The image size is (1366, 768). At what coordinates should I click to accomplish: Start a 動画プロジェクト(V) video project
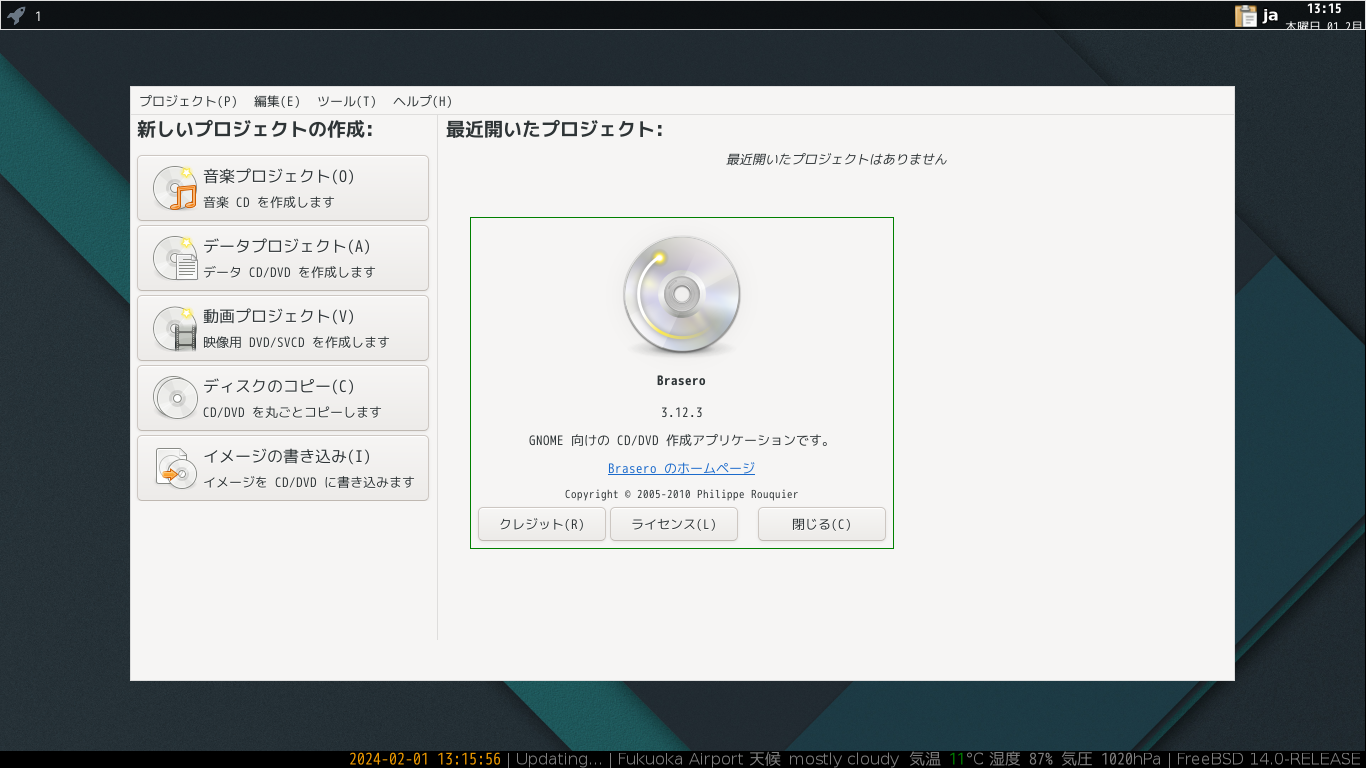pyautogui.click(x=283, y=328)
